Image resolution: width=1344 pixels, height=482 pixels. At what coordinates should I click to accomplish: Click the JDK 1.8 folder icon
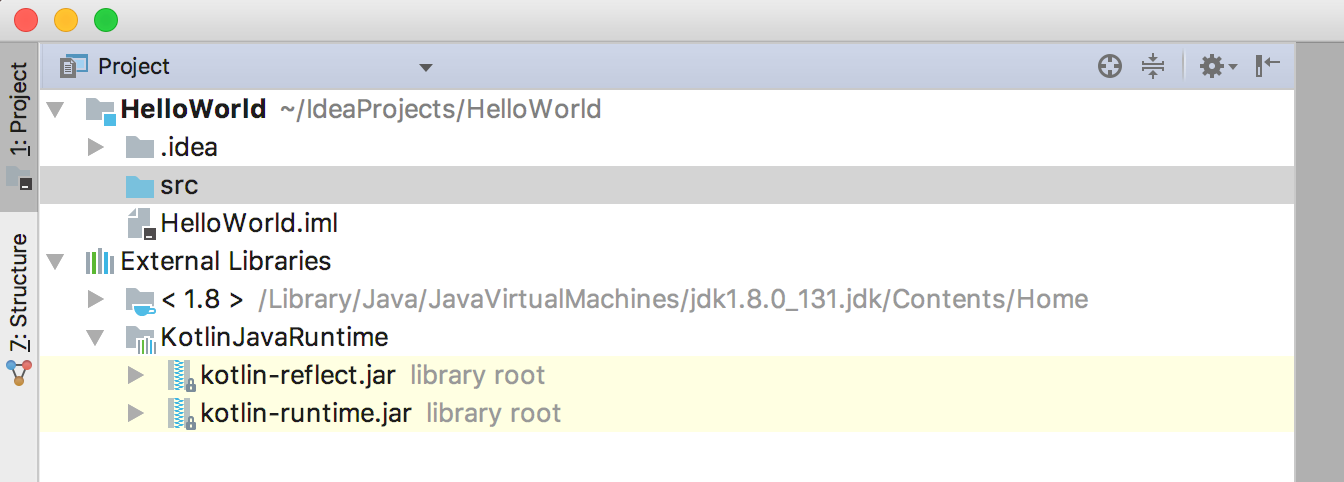click(140, 300)
